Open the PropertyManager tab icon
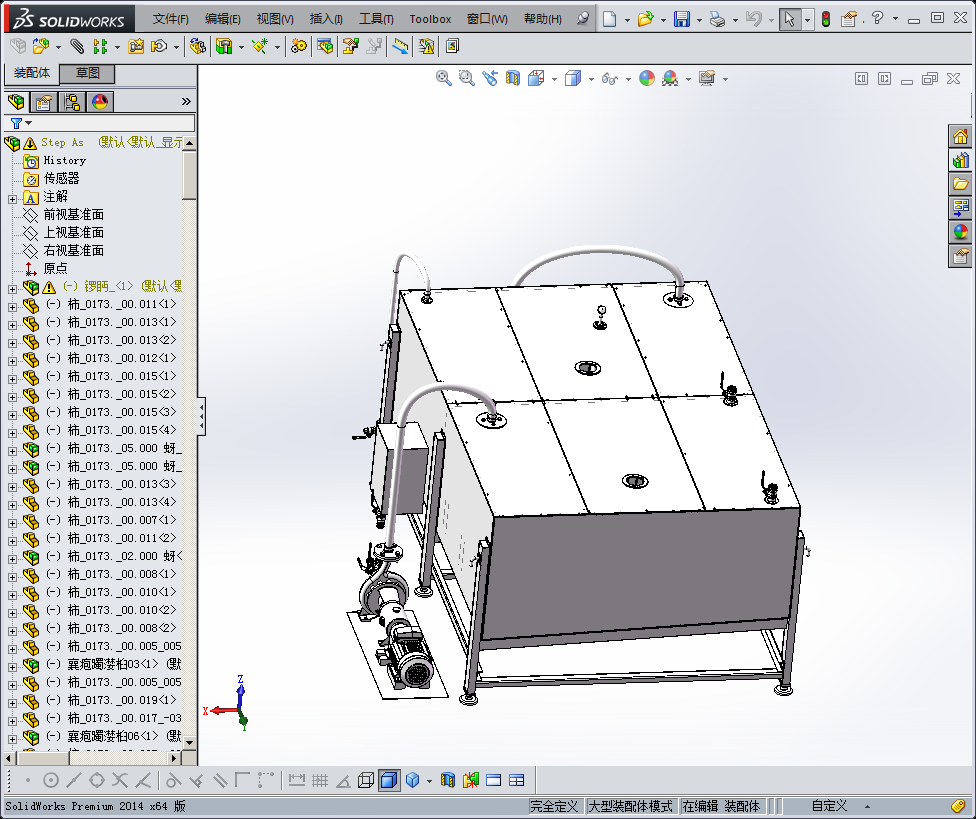 pos(44,101)
